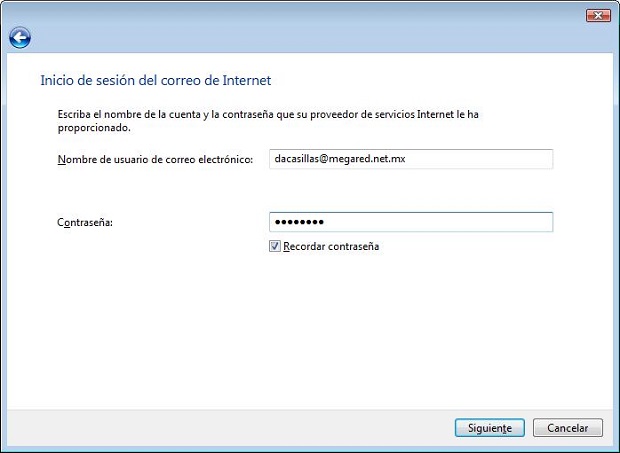Place cursor in empty part of password field
The image size is (620, 453).
[439, 222]
